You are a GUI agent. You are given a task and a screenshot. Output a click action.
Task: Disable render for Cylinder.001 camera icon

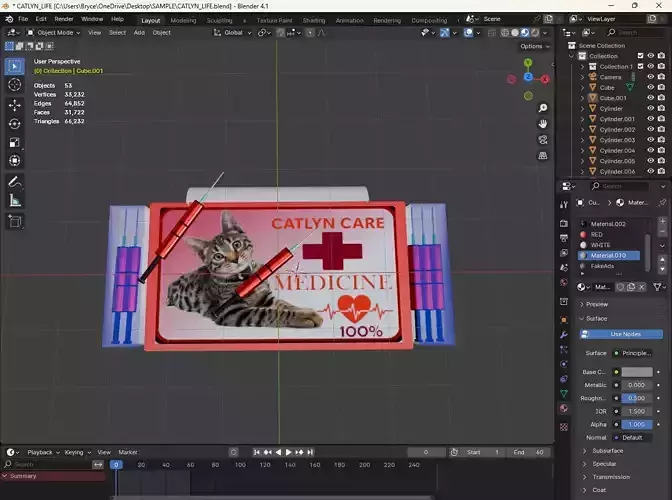661,119
